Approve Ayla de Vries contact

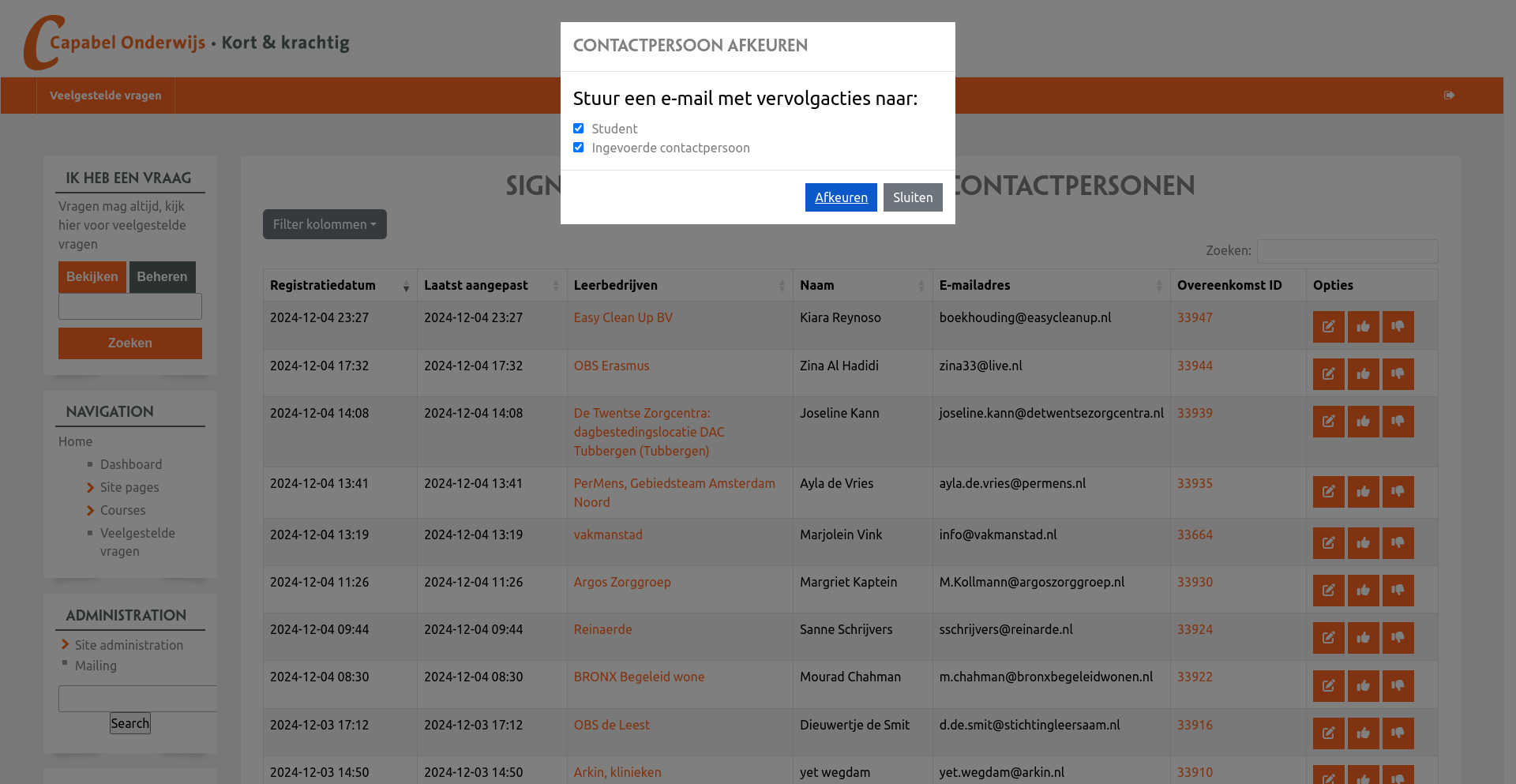pos(1363,492)
